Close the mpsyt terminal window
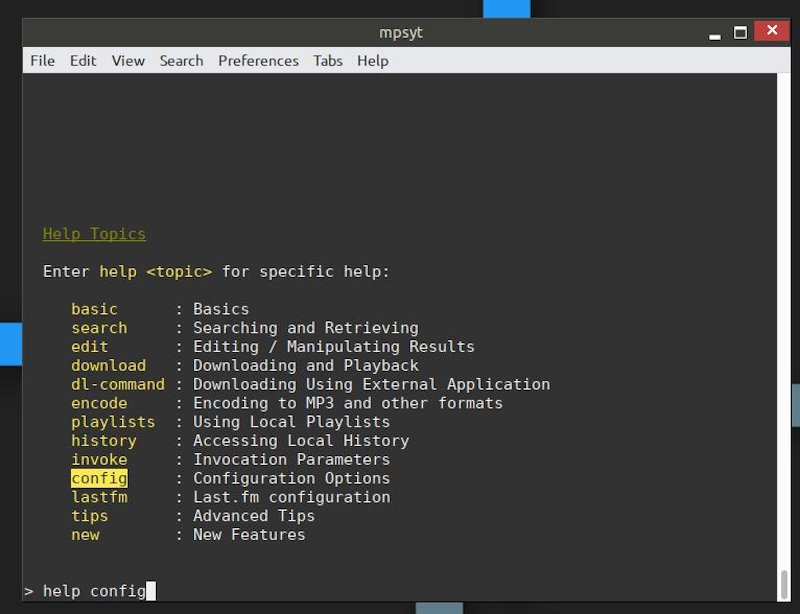The width and height of the screenshot is (800, 614). click(x=771, y=32)
